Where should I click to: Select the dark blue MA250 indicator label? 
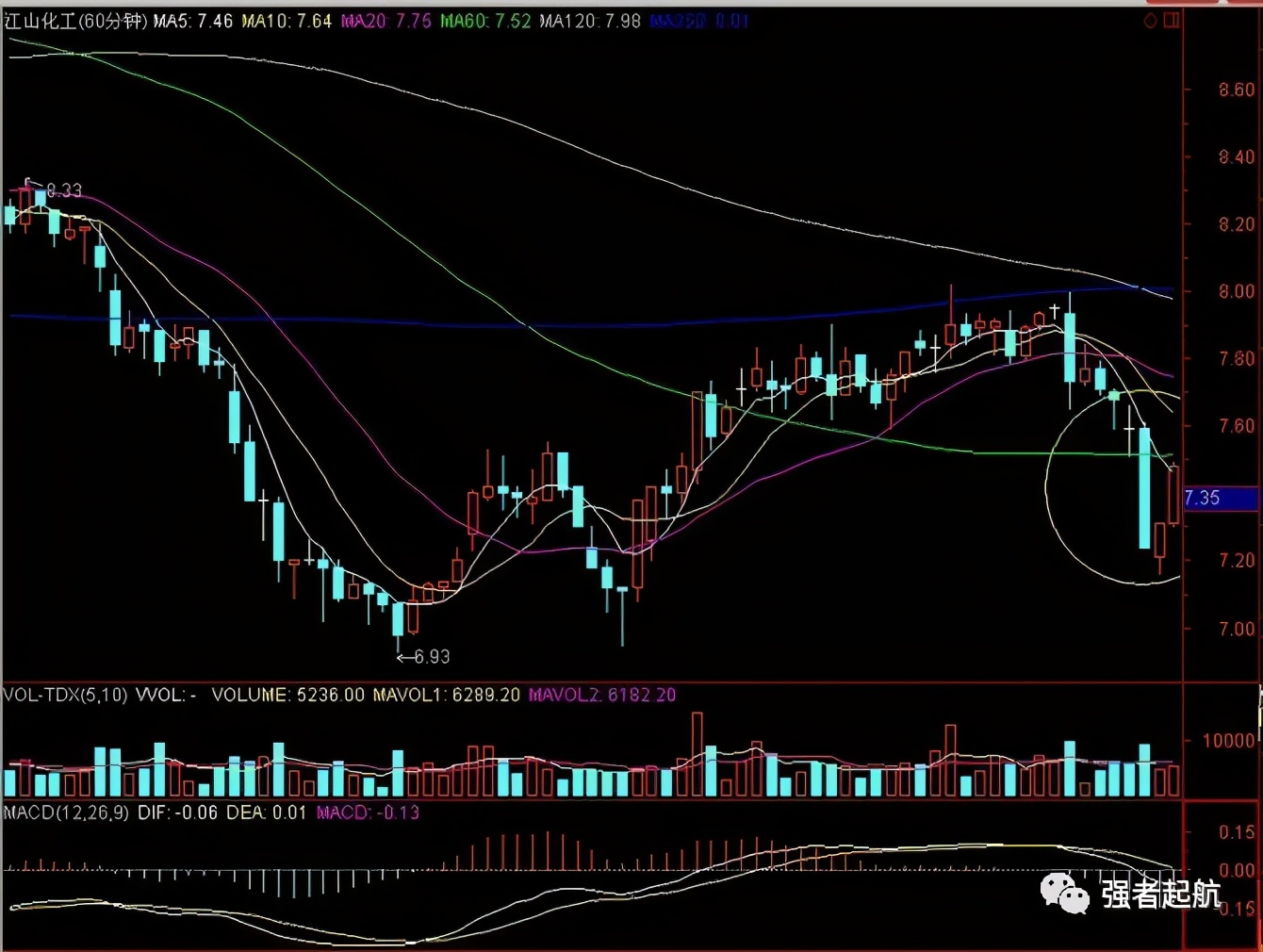[699, 21]
